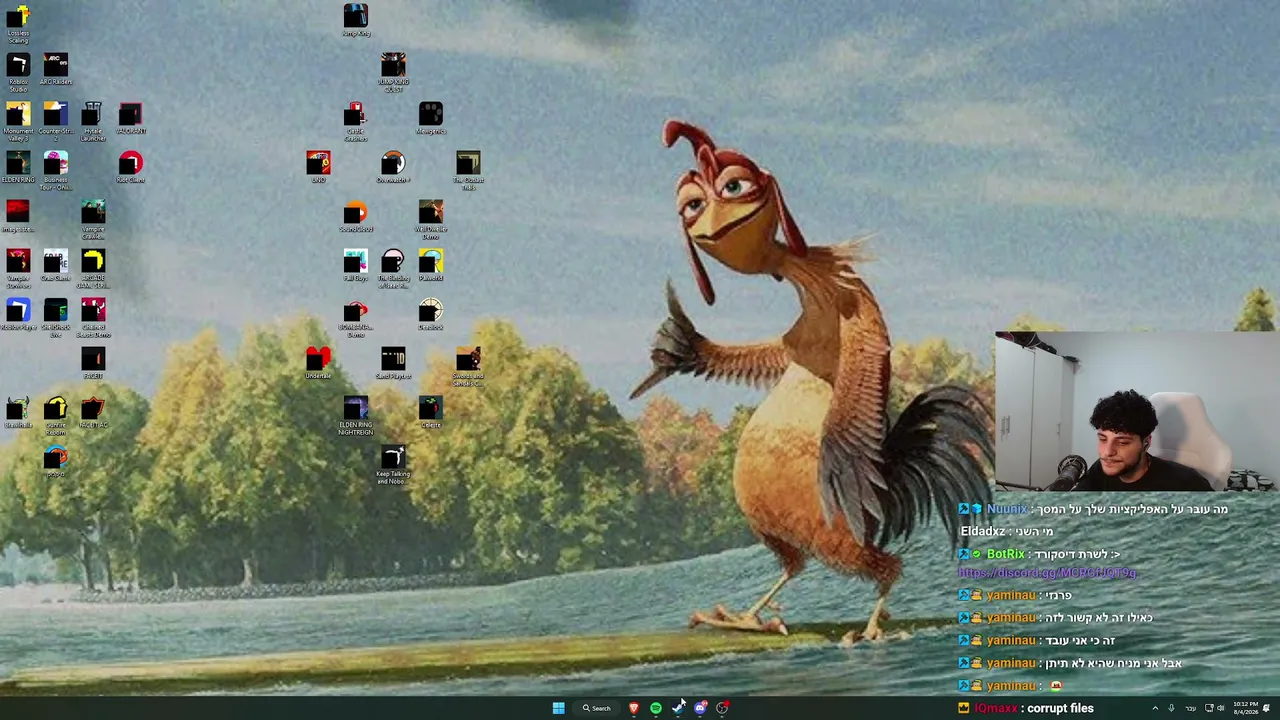Open Discord from the taskbar
Viewport: 1280px width, 720px height.
700,708
